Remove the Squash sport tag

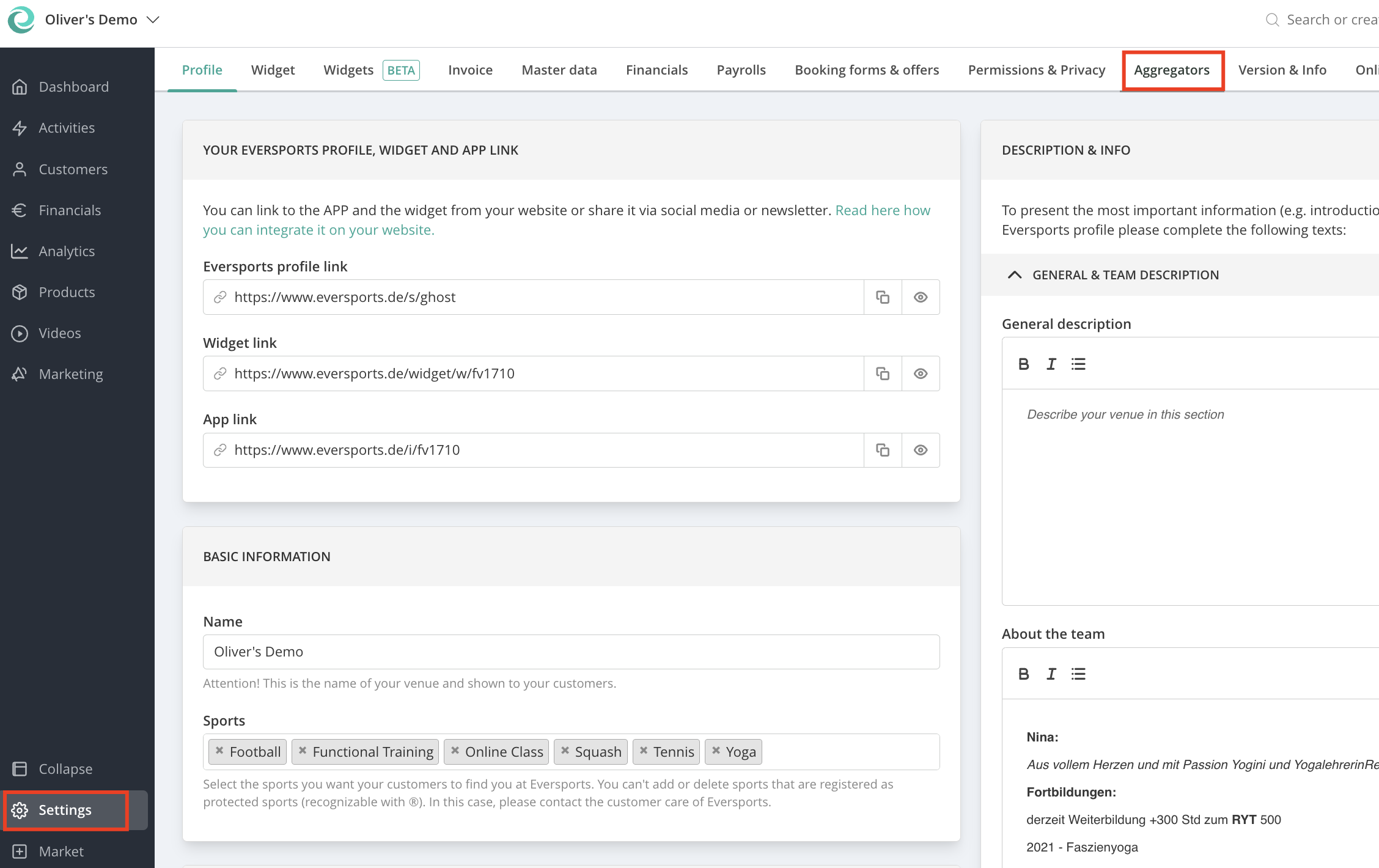[565, 751]
